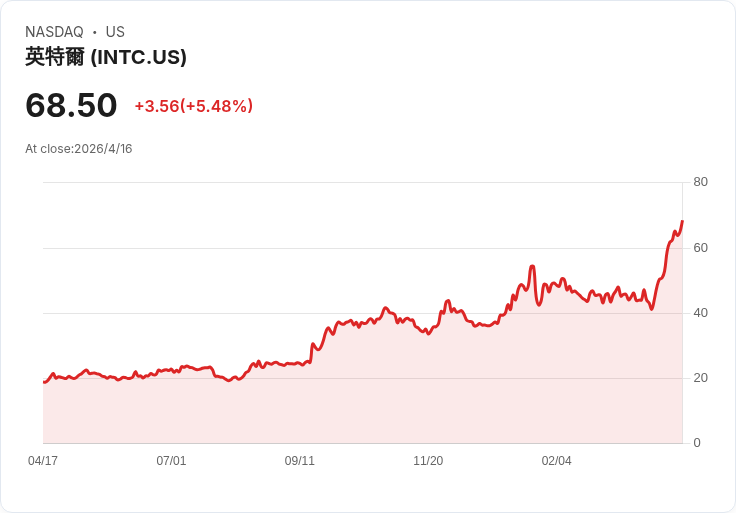Select the 02/04 date on time axis
Viewport: 736px width, 513px height.
pos(557,461)
